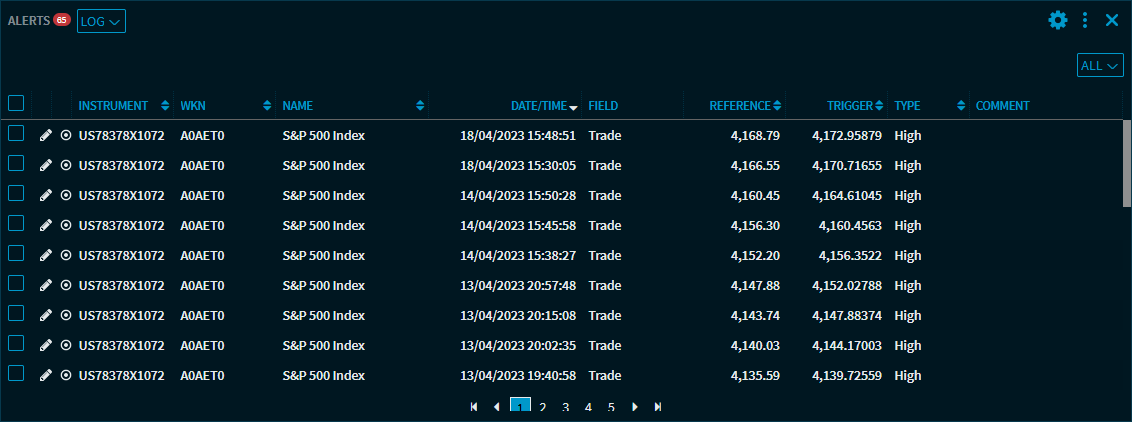Go to the last page of alerts
This screenshot has width=1132, height=422.
(657, 407)
